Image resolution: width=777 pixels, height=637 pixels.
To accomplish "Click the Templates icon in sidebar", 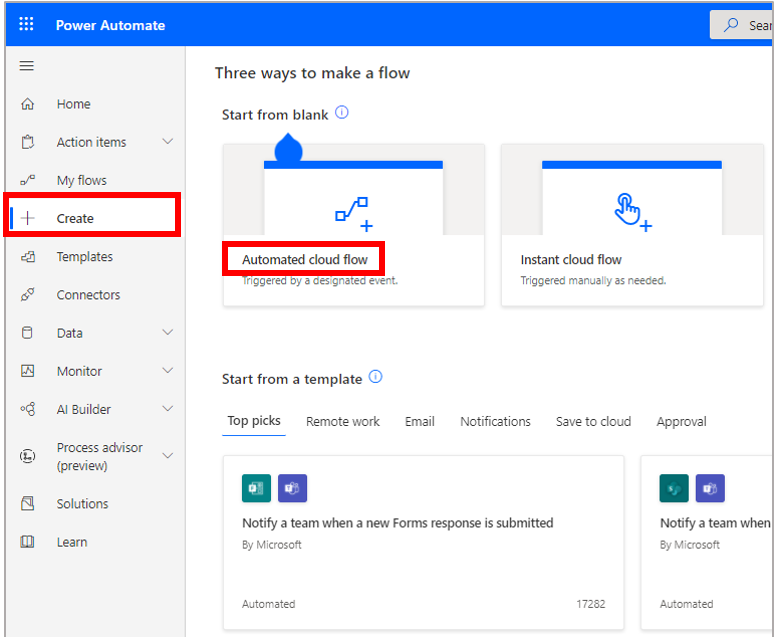I will pos(28,256).
